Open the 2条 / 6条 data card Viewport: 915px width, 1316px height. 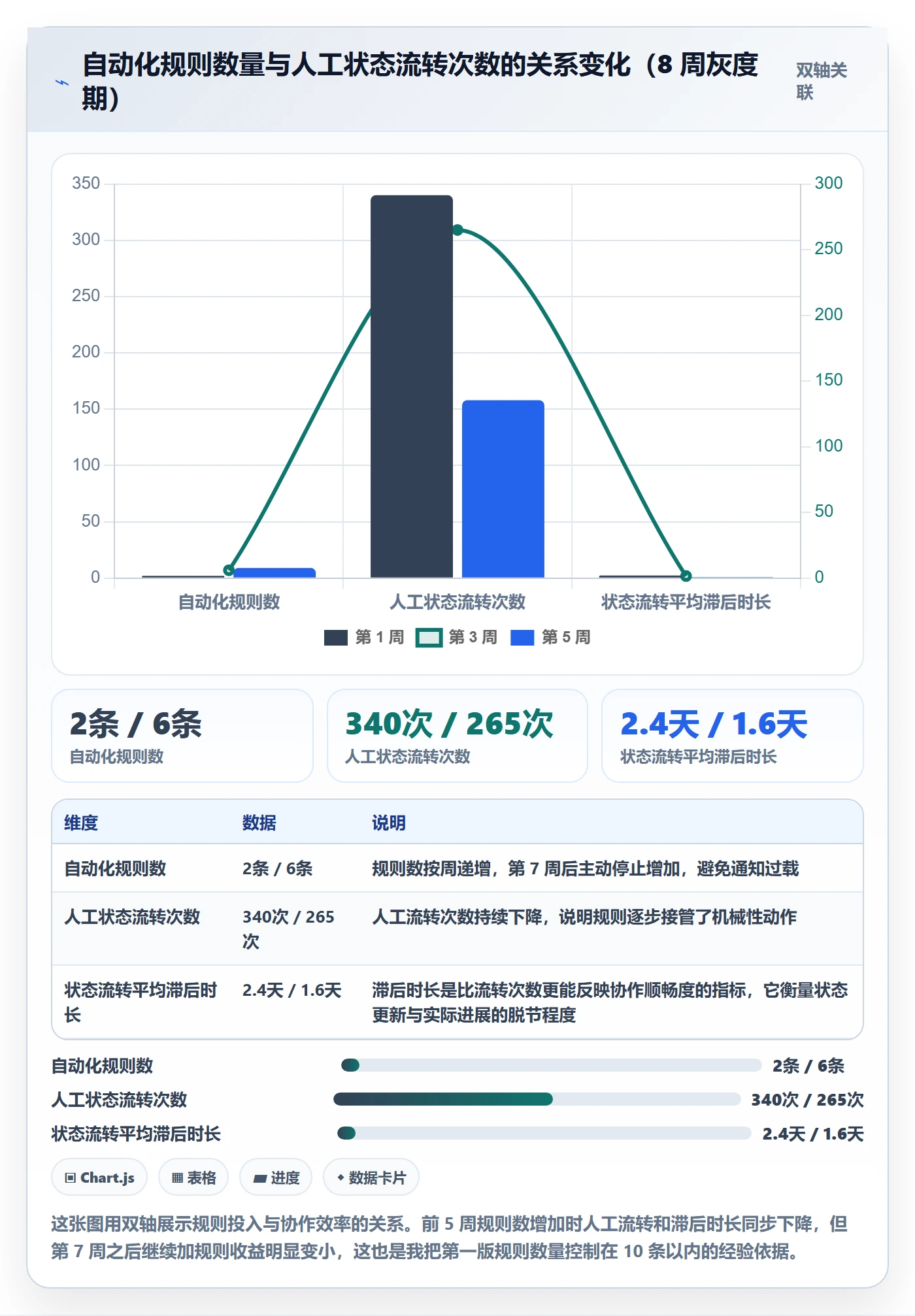[x=182, y=736]
